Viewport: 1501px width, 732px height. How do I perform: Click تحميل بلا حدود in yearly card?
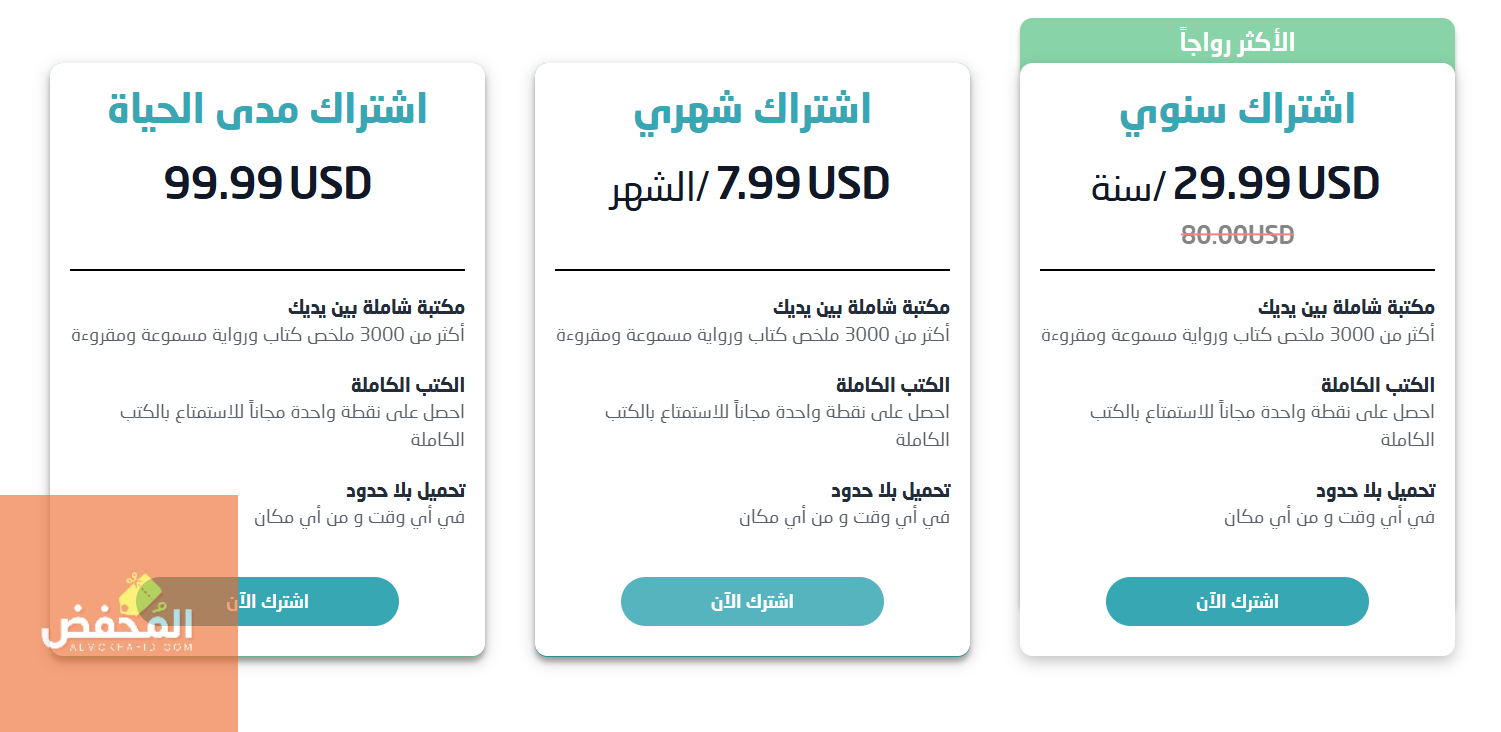pyautogui.click(x=1375, y=491)
